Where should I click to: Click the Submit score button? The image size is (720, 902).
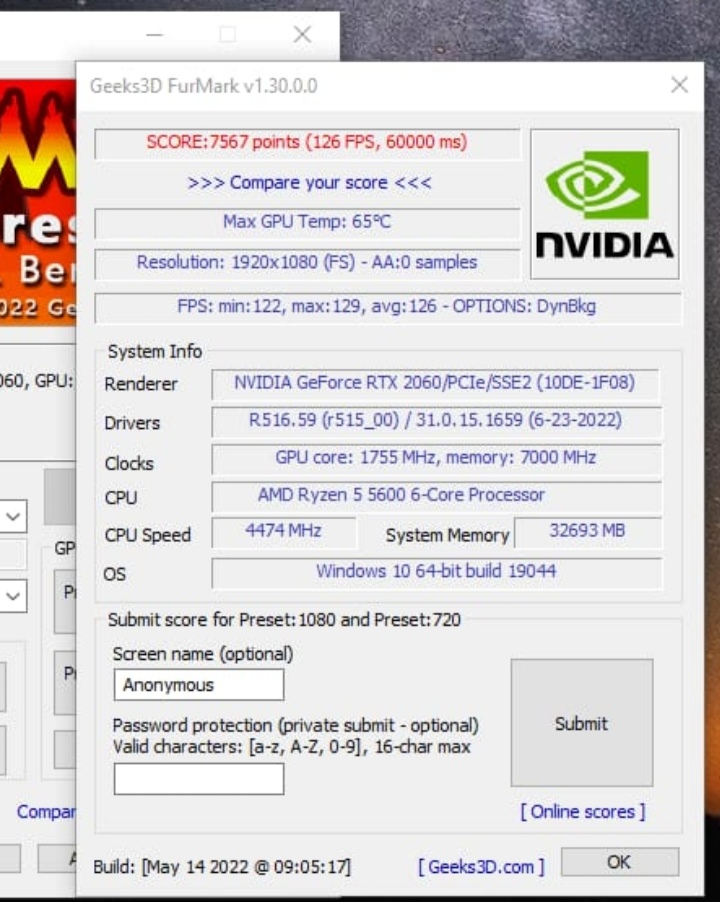pyautogui.click(x=581, y=723)
